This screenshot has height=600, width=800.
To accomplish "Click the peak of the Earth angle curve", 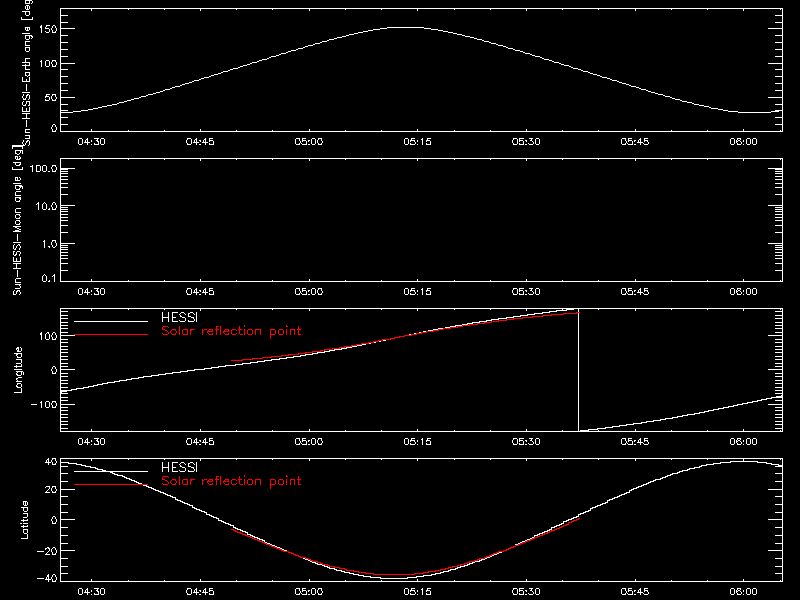I will [406, 28].
